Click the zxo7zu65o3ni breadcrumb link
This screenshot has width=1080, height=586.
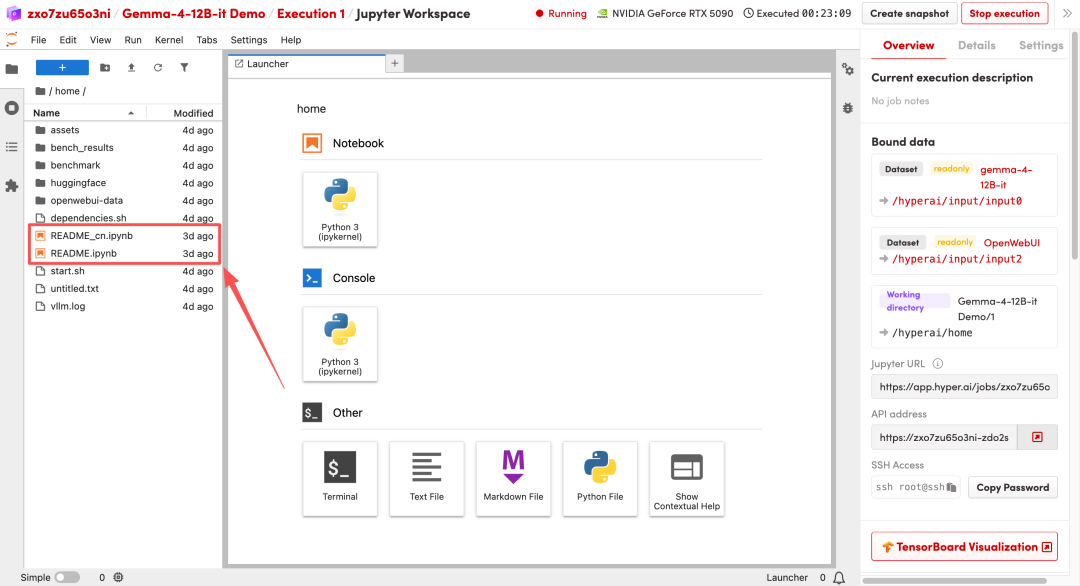click(x=69, y=13)
